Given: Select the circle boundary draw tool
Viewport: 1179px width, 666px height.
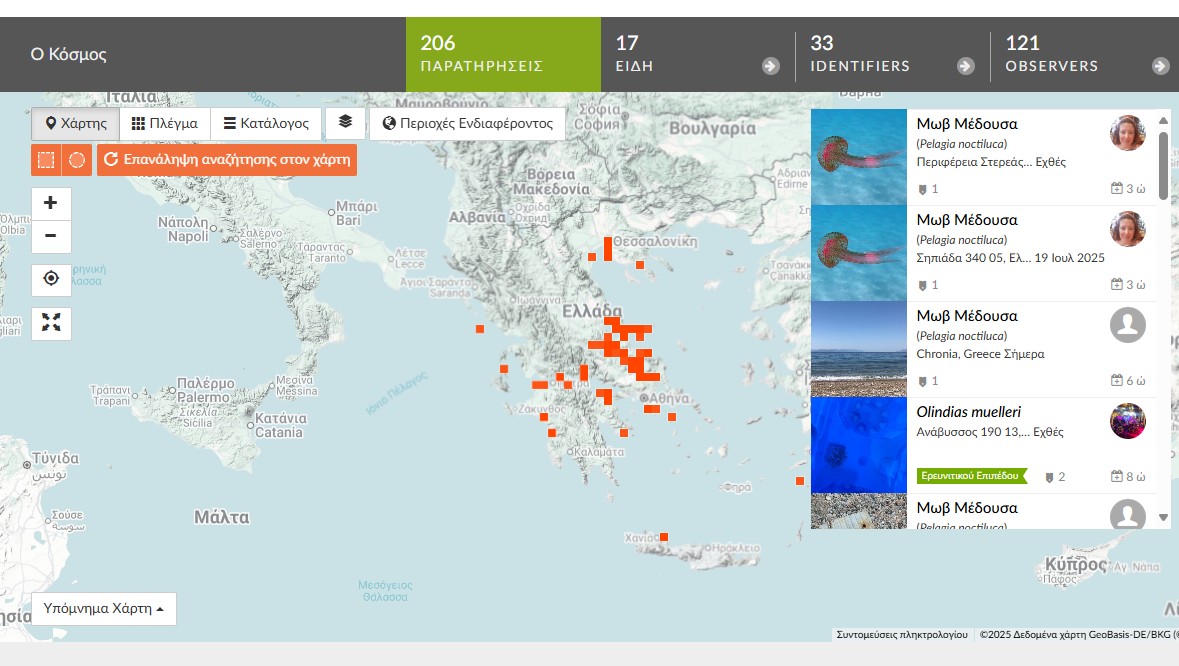Looking at the screenshot, I should click(77, 159).
